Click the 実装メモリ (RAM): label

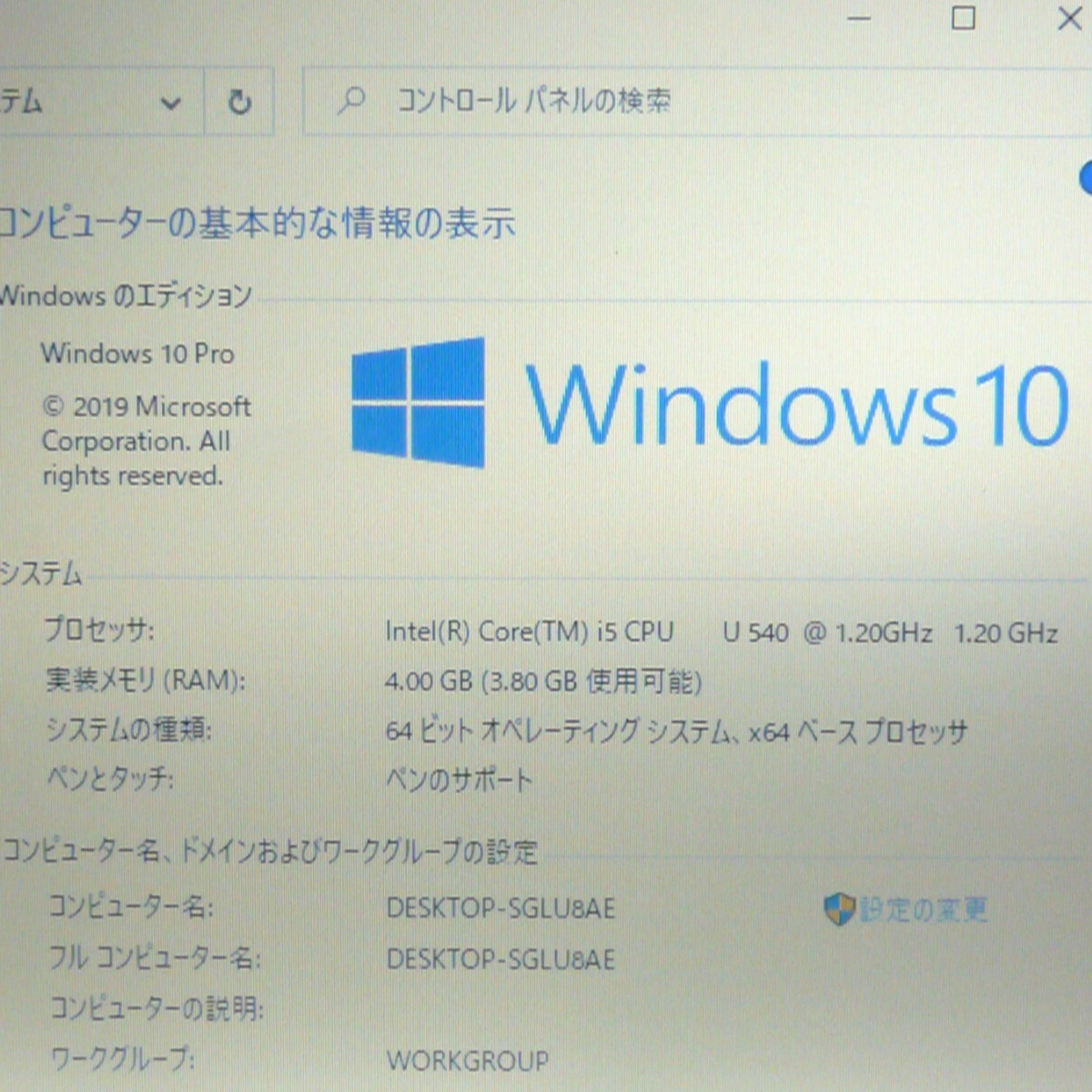(145, 680)
